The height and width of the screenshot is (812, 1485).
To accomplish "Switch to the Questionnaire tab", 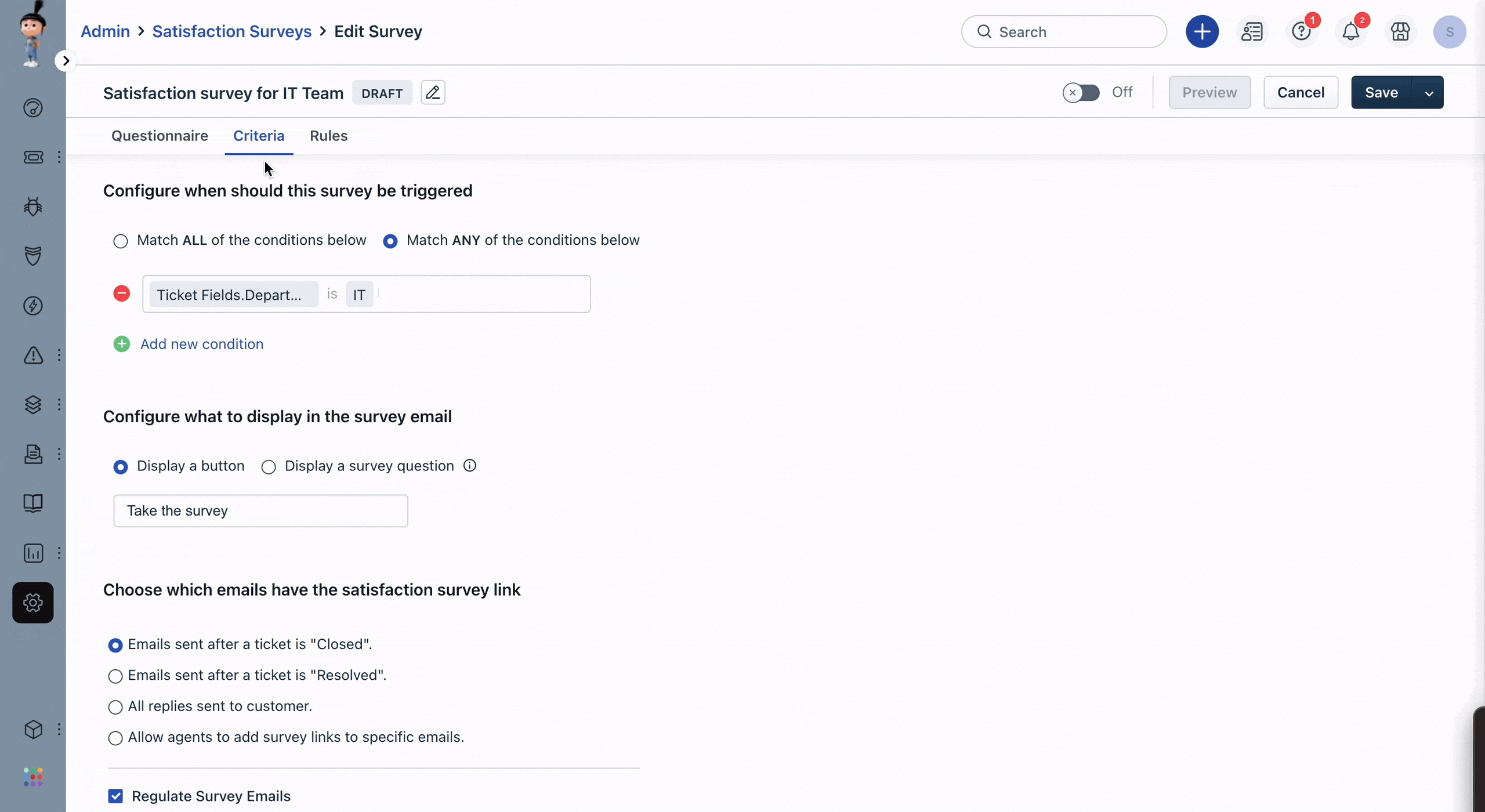I will [x=159, y=135].
